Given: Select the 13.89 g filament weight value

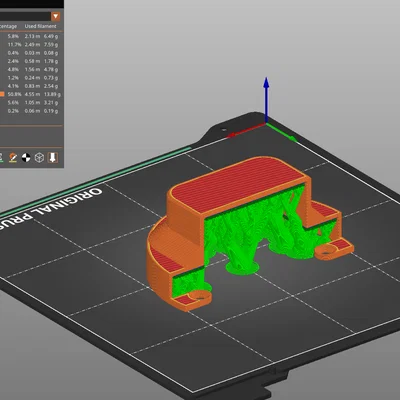Looking at the screenshot, I should click(x=52, y=94).
